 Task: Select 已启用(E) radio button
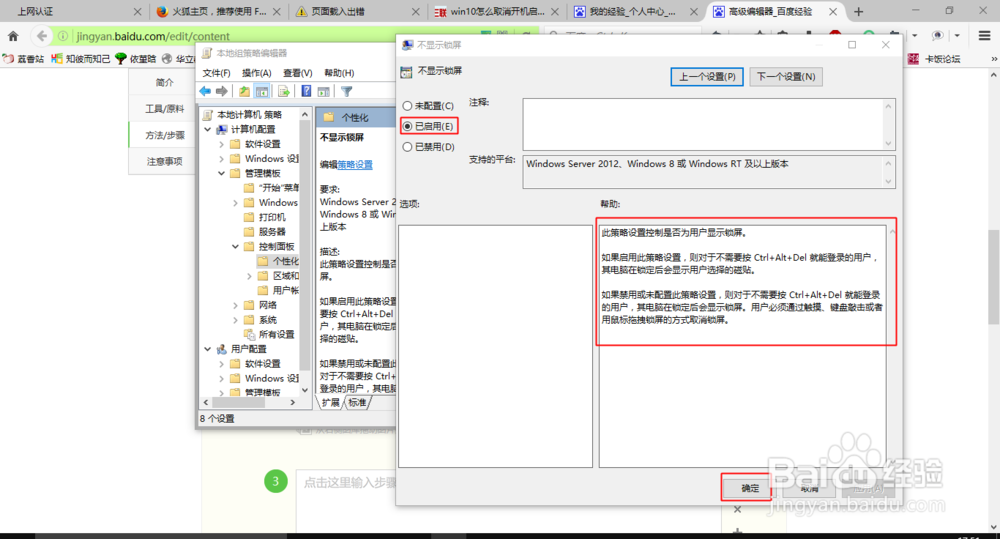pos(429,126)
